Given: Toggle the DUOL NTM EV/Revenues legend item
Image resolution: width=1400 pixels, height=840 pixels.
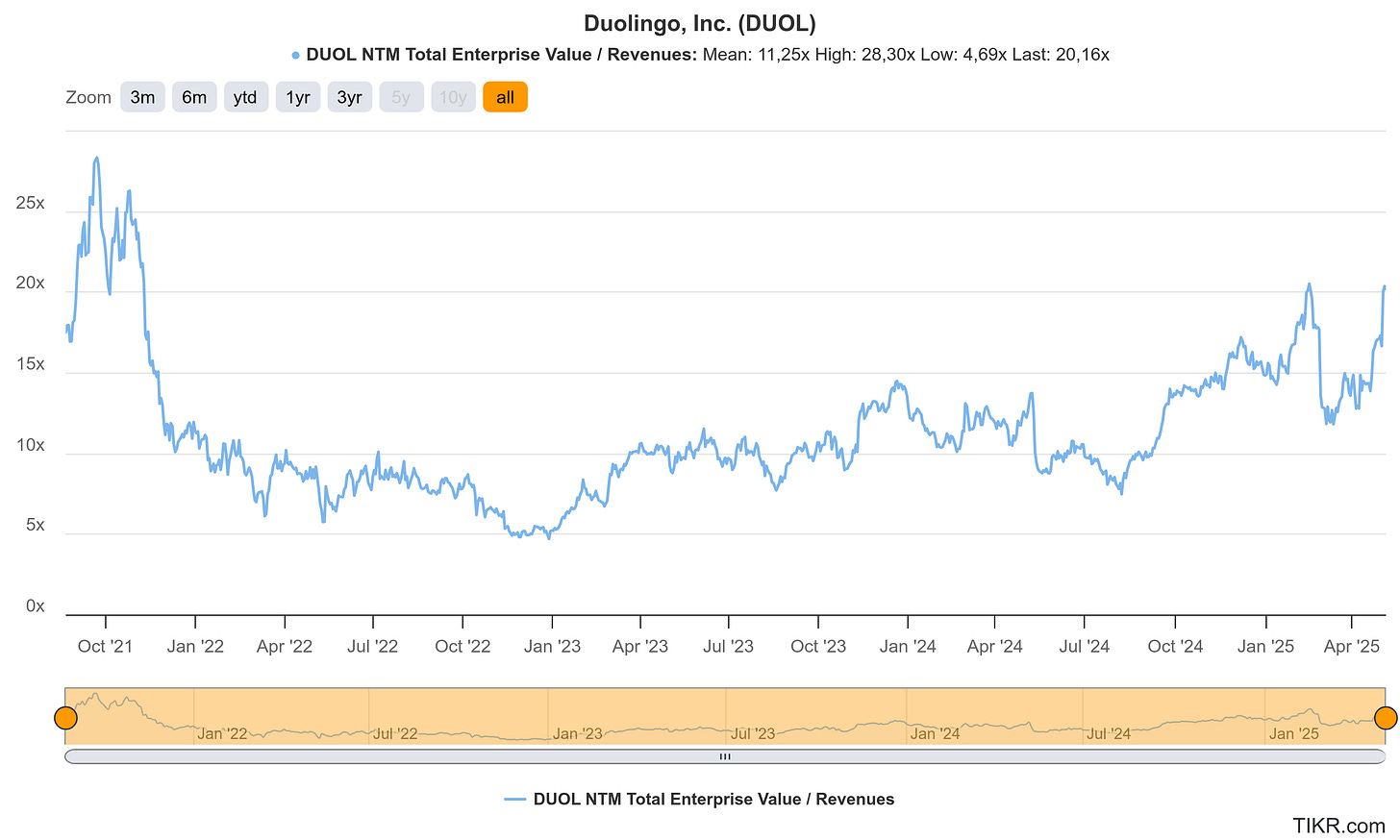Looking at the screenshot, I should point(699,799).
